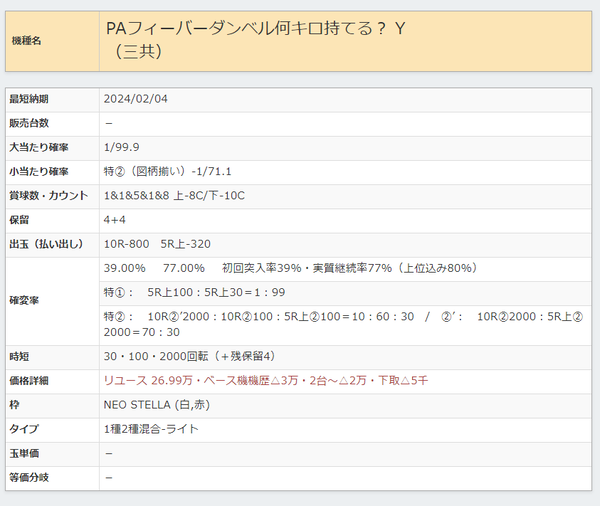Click the 販売台数 label
This screenshot has width=600, height=506.
coord(29,123)
